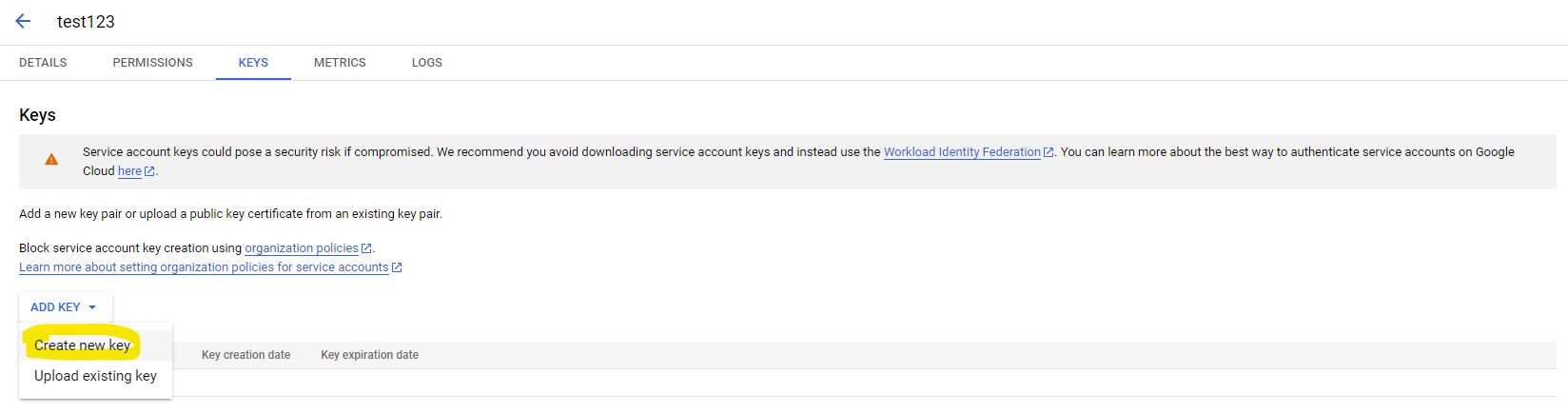Open the PERMISSIONS tab

coord(152,63)
